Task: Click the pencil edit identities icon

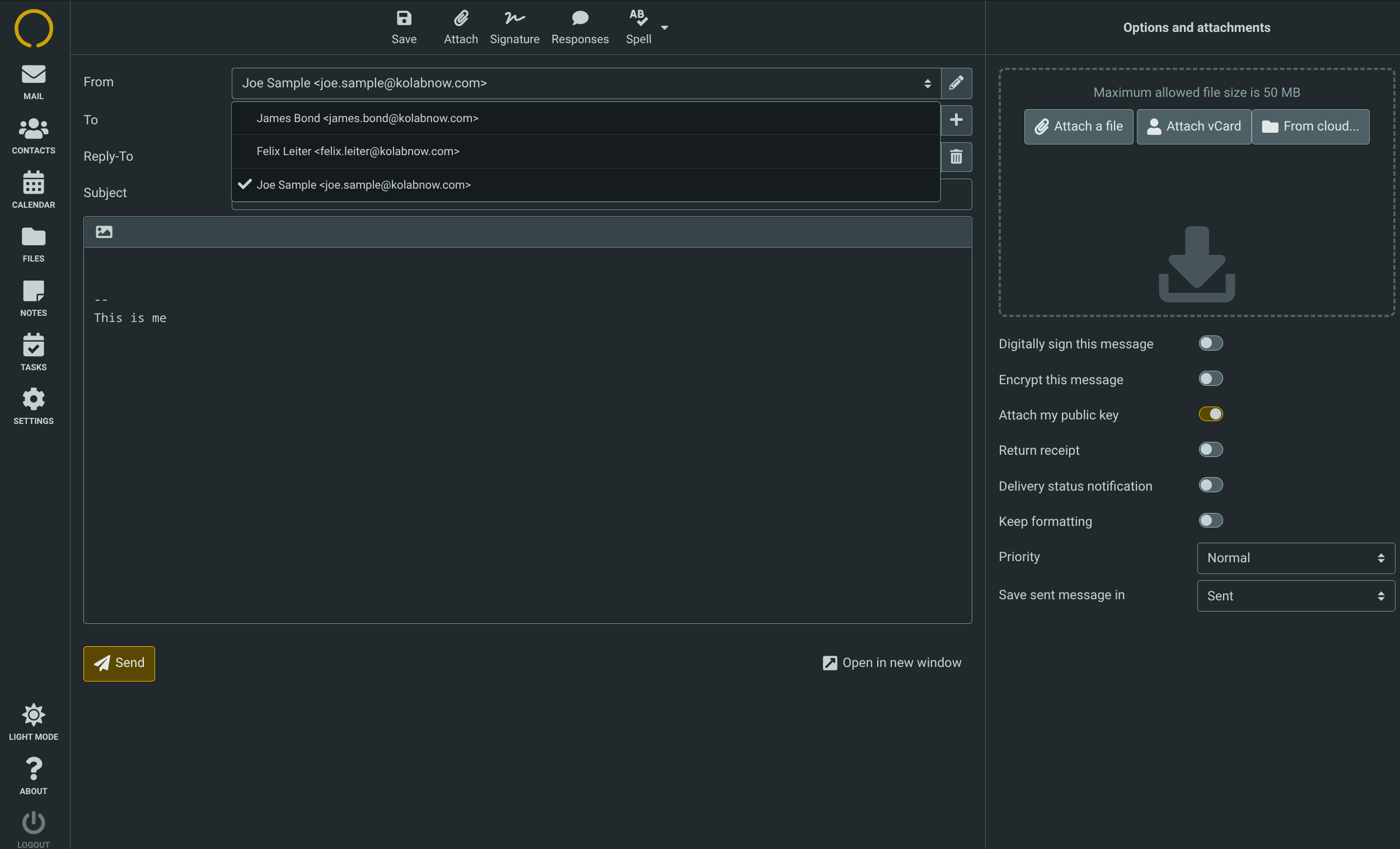Action: point(956,83)
